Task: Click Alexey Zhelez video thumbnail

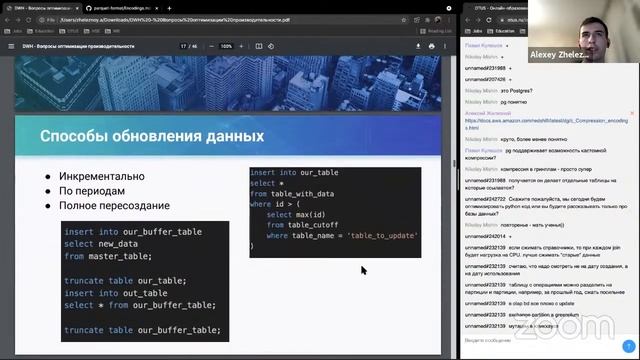Action: 584,31
